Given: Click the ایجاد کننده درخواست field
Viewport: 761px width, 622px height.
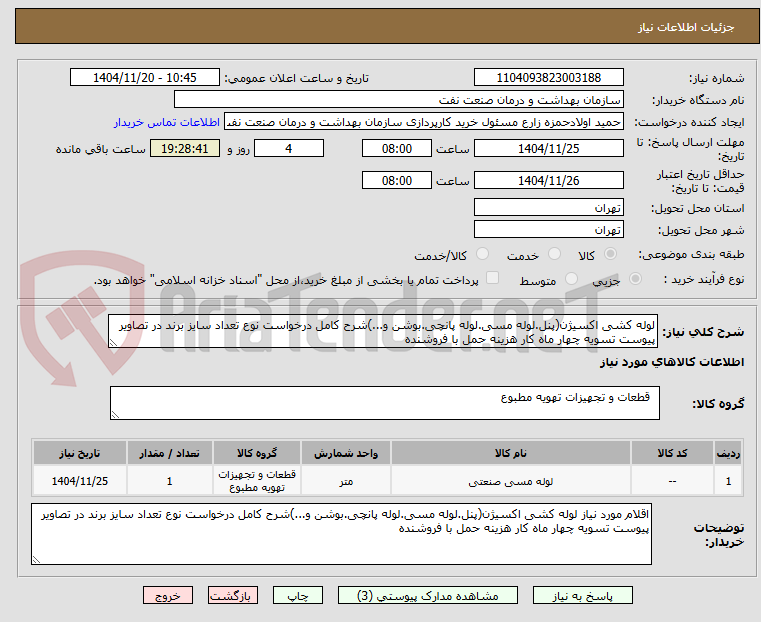Looking at the screenshot, I should (x=424, y=122).
